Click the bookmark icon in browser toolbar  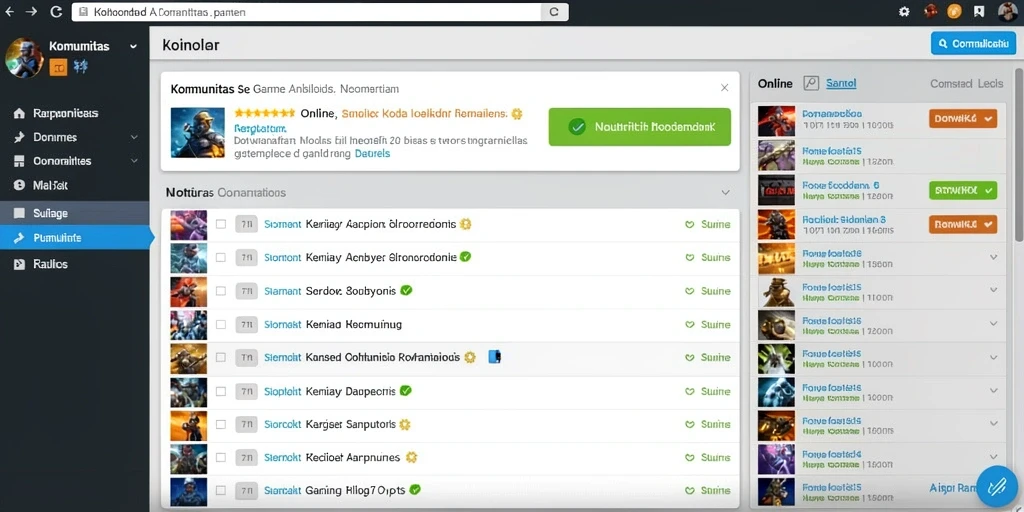point(978,11)
